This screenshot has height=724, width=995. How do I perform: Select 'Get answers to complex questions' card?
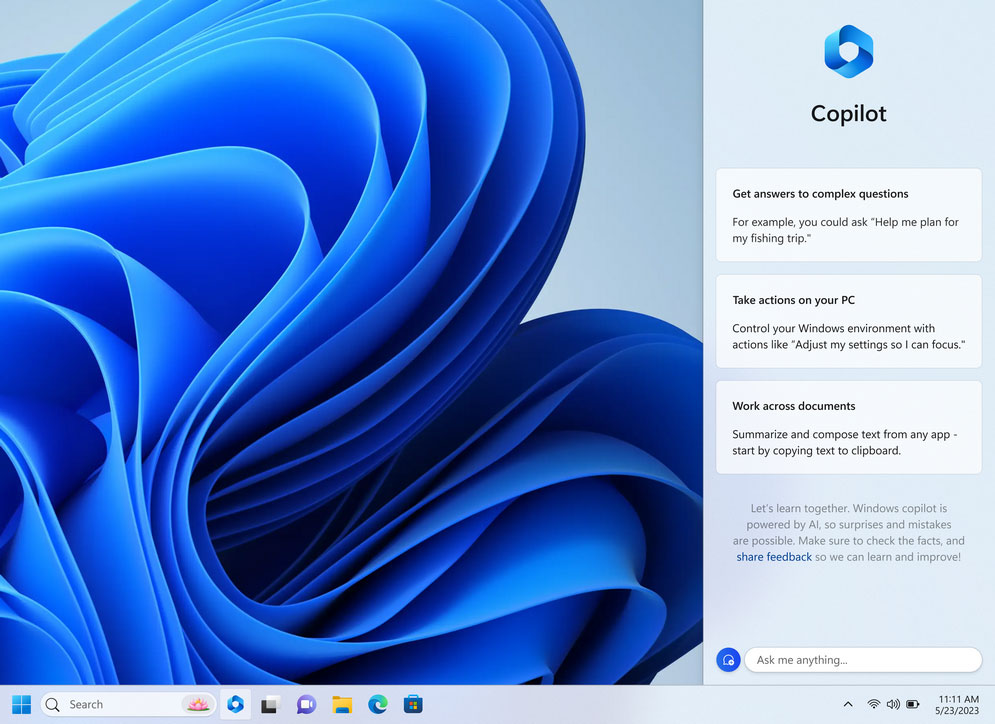pyautogui.click(x=848, y=214)
